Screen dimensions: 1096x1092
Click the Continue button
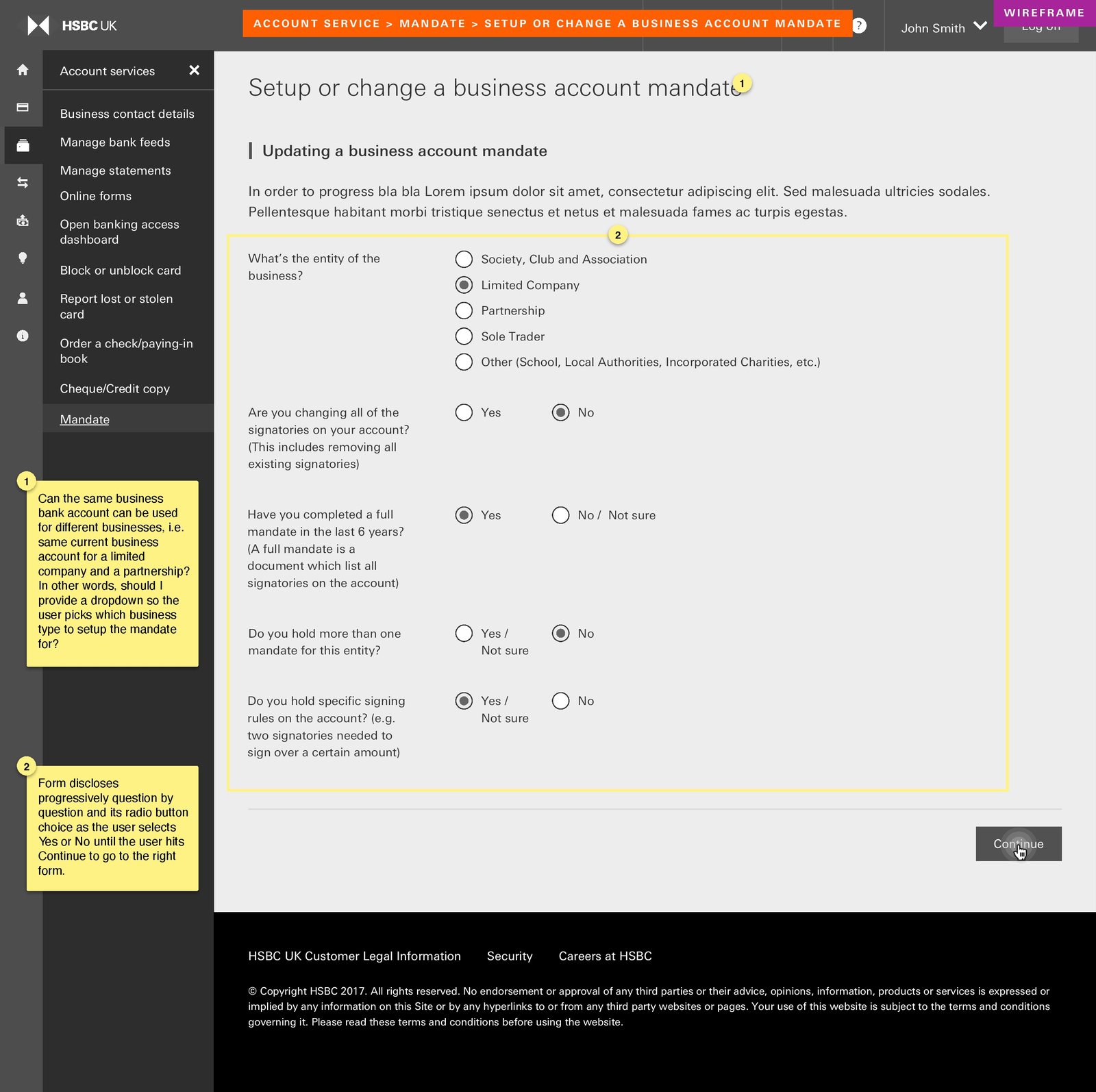coord(1018,844)
